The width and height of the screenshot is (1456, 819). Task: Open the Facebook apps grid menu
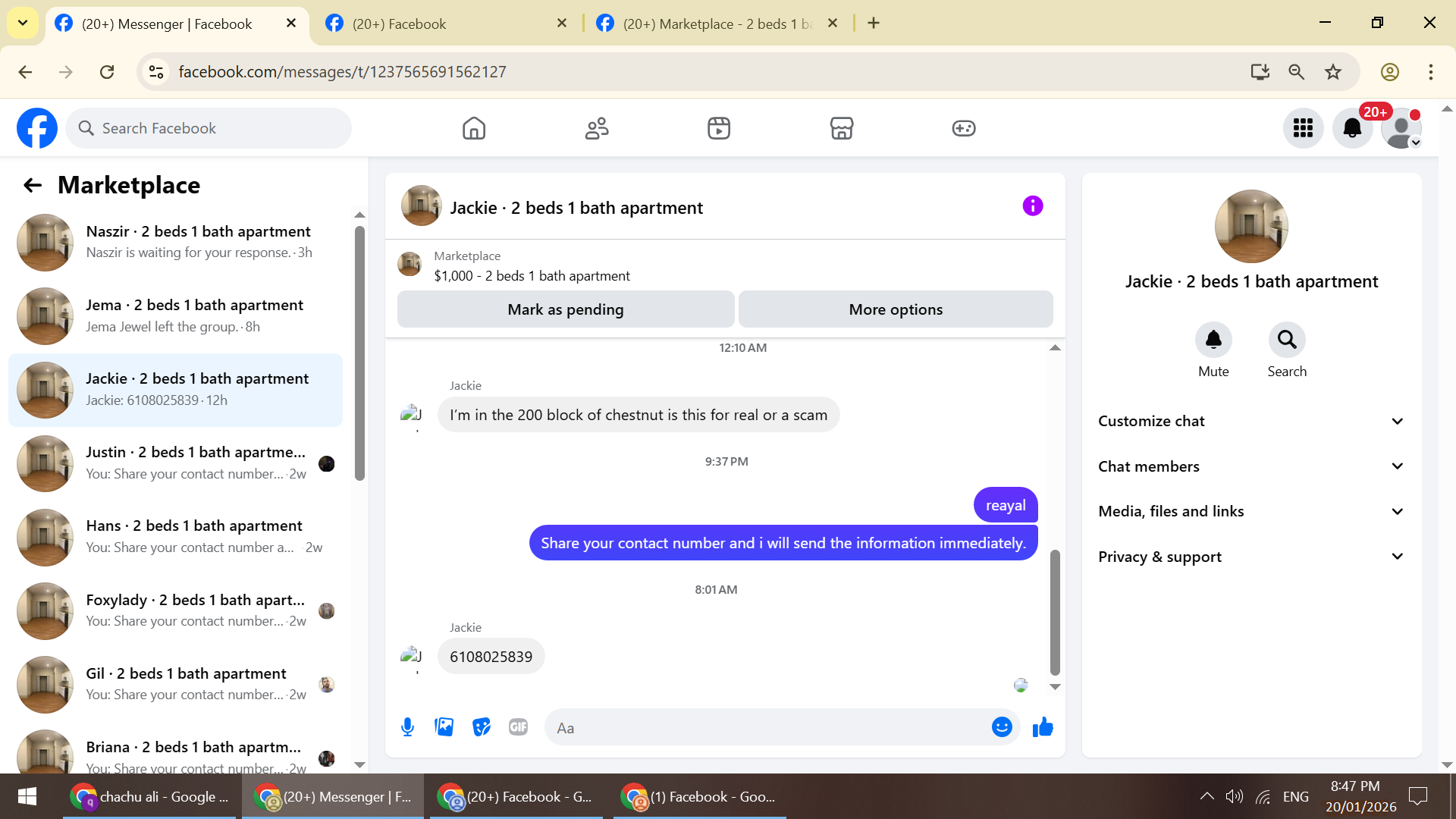[1303, 128]
